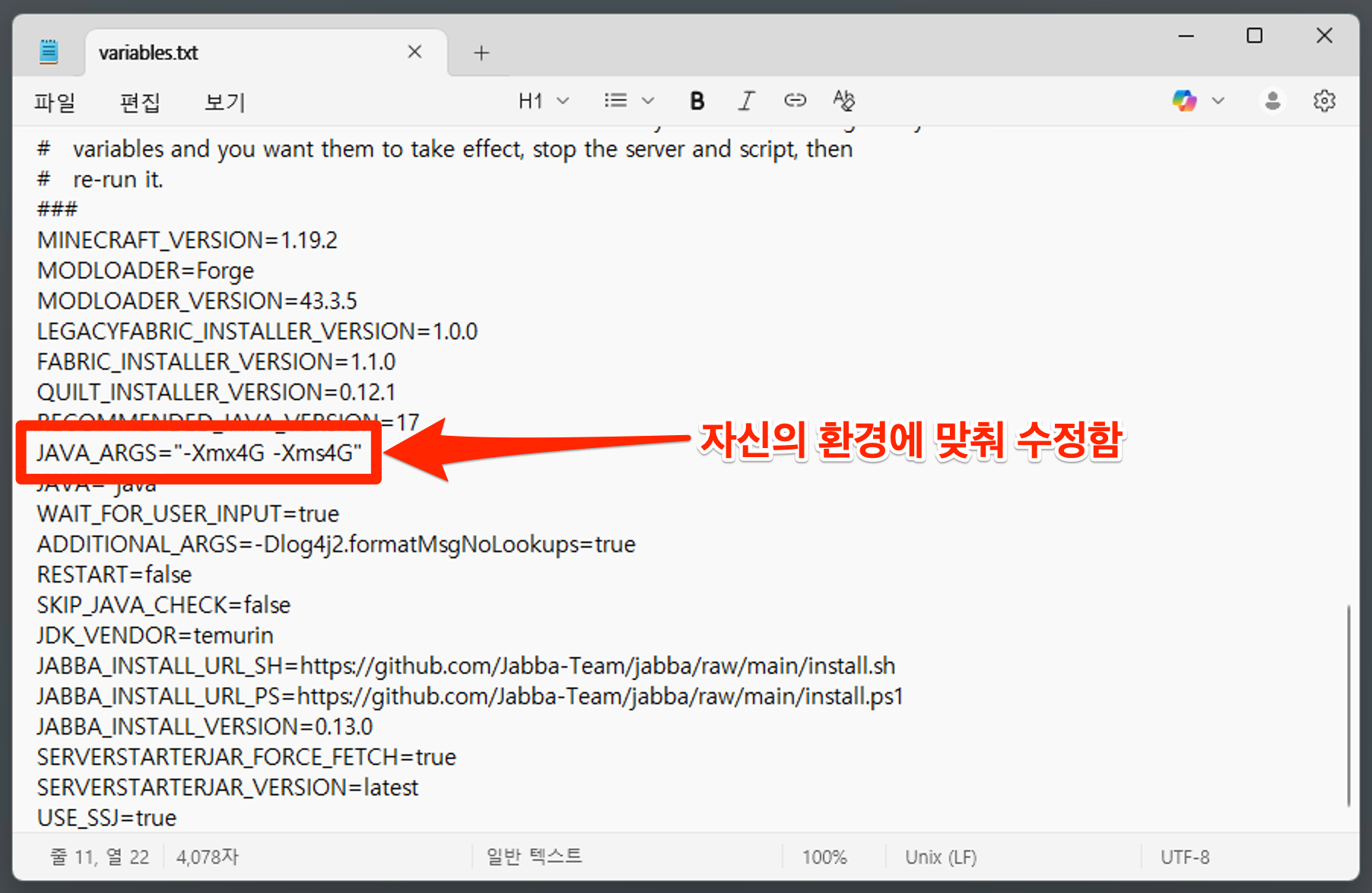Click the JDK_VENDOR=temurin line
Viewport: 1372px width, 893px height.
click(x=155, y=636)
